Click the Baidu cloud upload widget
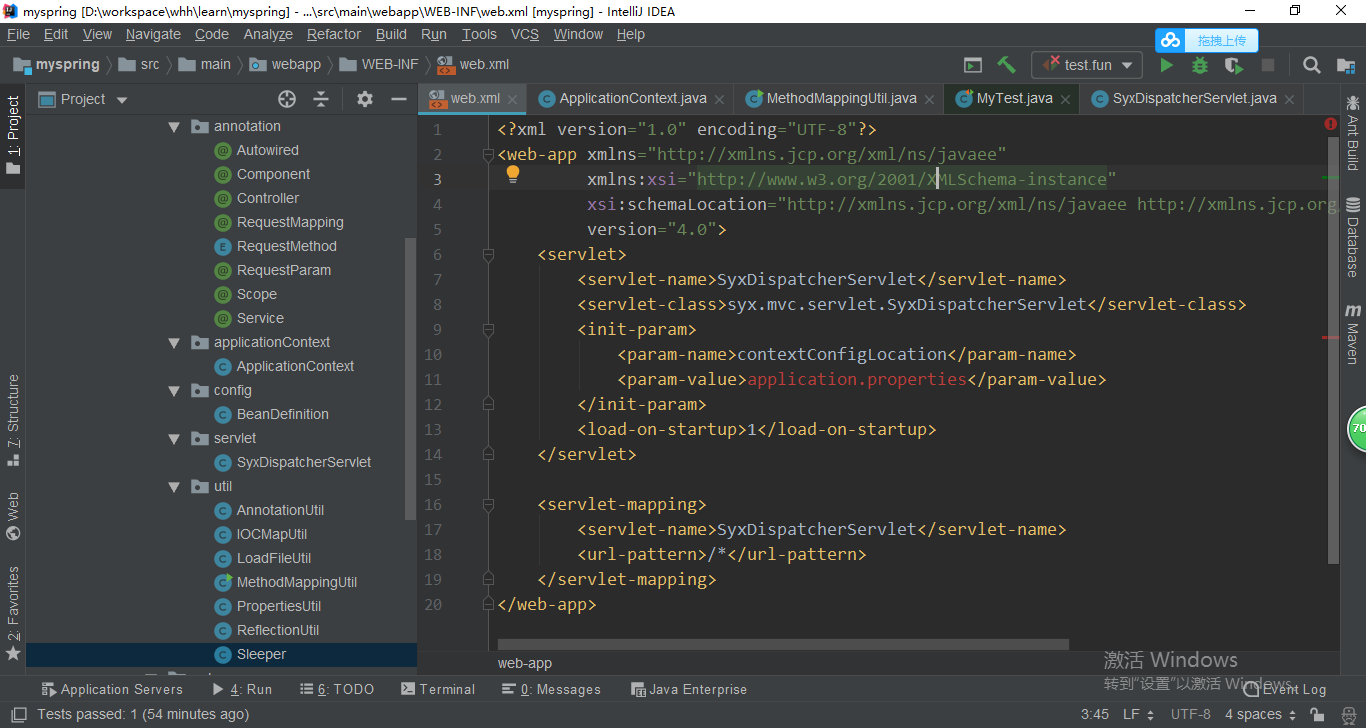Image resolution: width=1366 pixels, height=728 pixels. tap(1207, 40)
